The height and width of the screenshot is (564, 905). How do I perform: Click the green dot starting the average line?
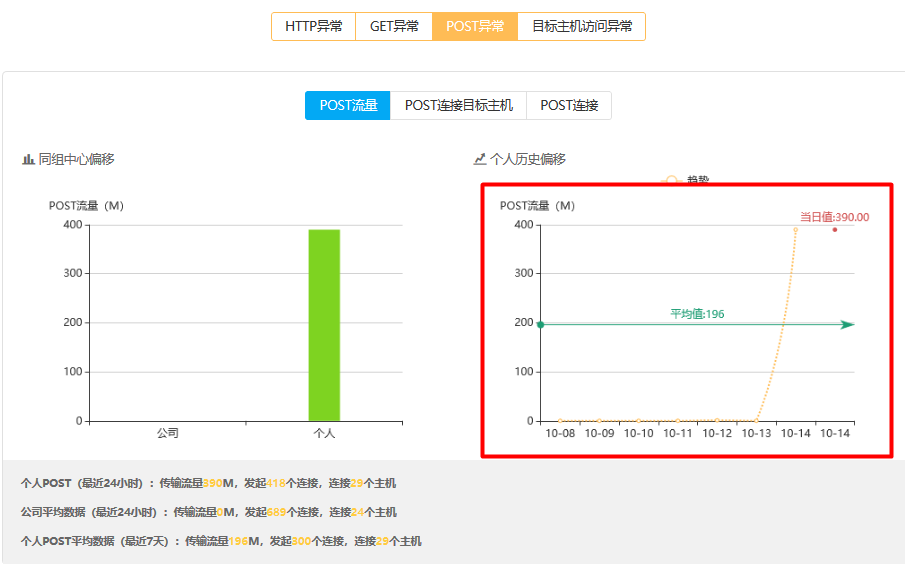pyautogui.click(x=541, y=325)
